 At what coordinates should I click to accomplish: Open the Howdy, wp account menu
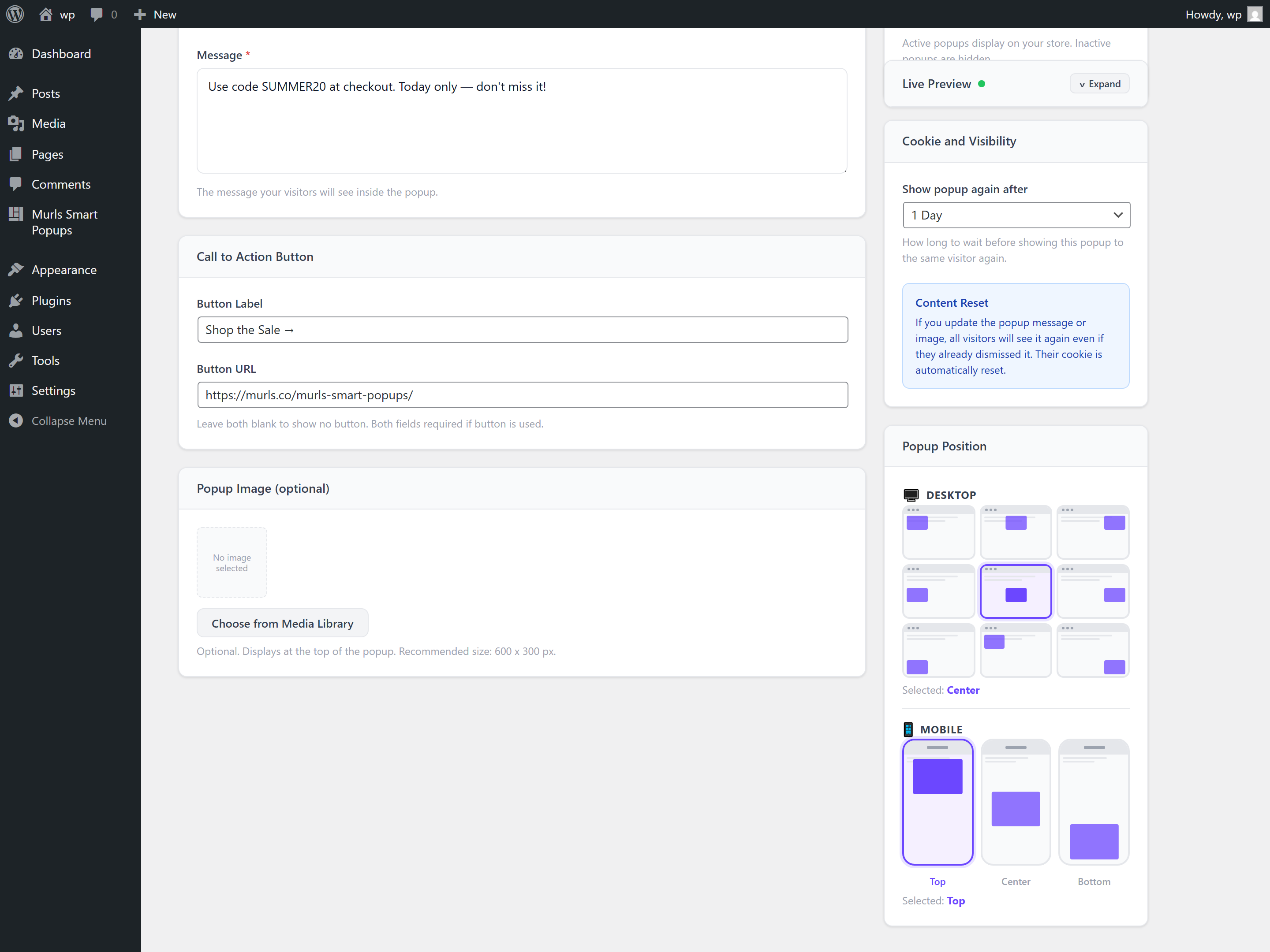point(1223,14)
